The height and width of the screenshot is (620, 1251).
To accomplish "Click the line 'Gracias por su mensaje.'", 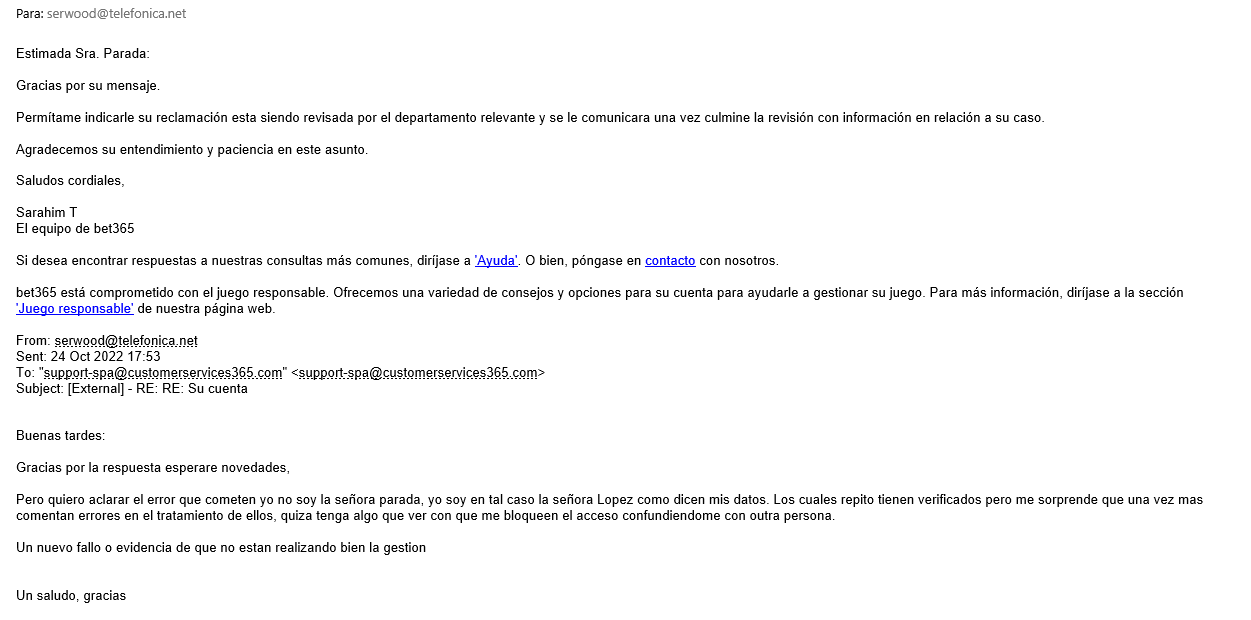I will [88, 86].
